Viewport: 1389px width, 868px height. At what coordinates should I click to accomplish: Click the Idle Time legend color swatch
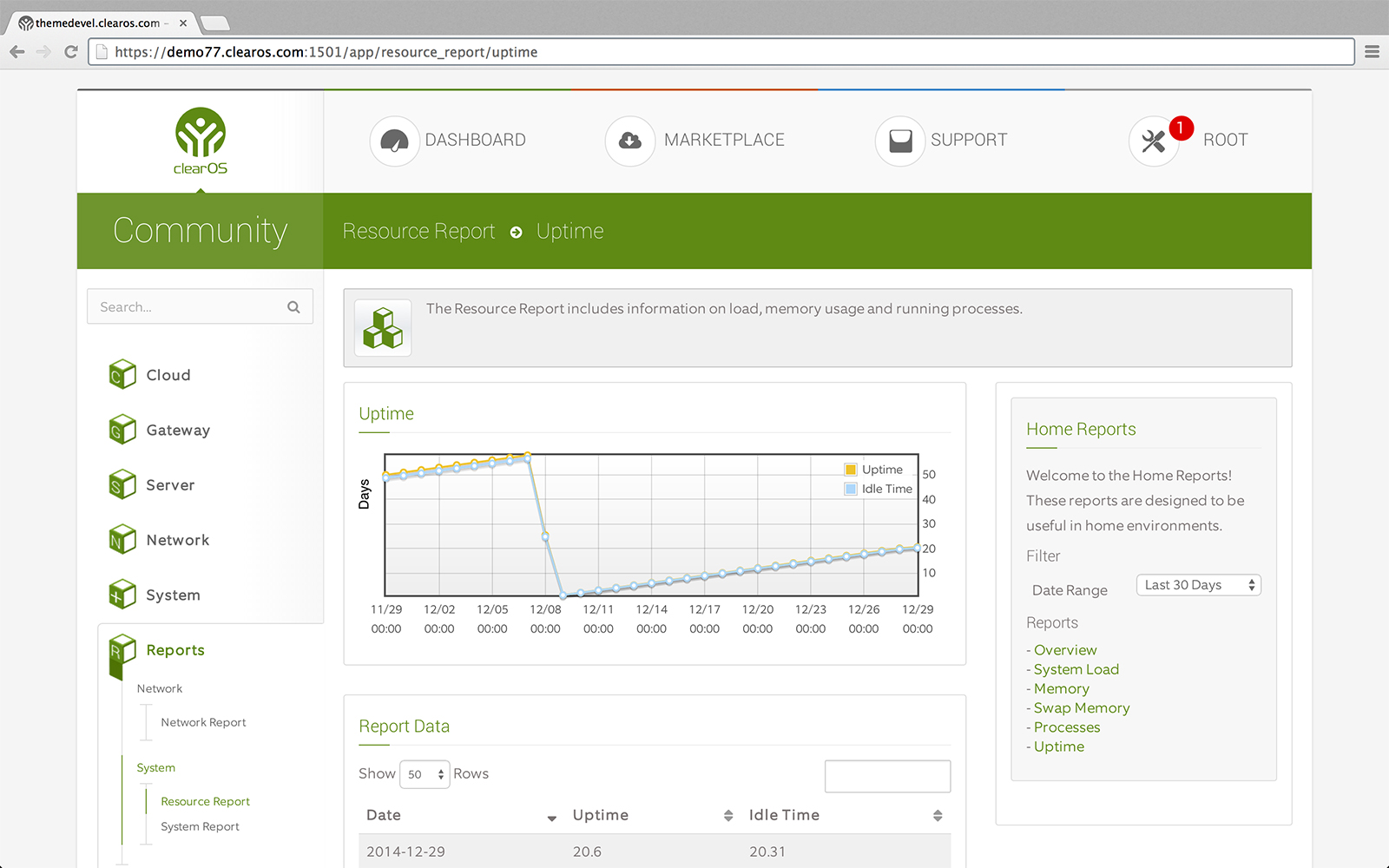(851, 489)
